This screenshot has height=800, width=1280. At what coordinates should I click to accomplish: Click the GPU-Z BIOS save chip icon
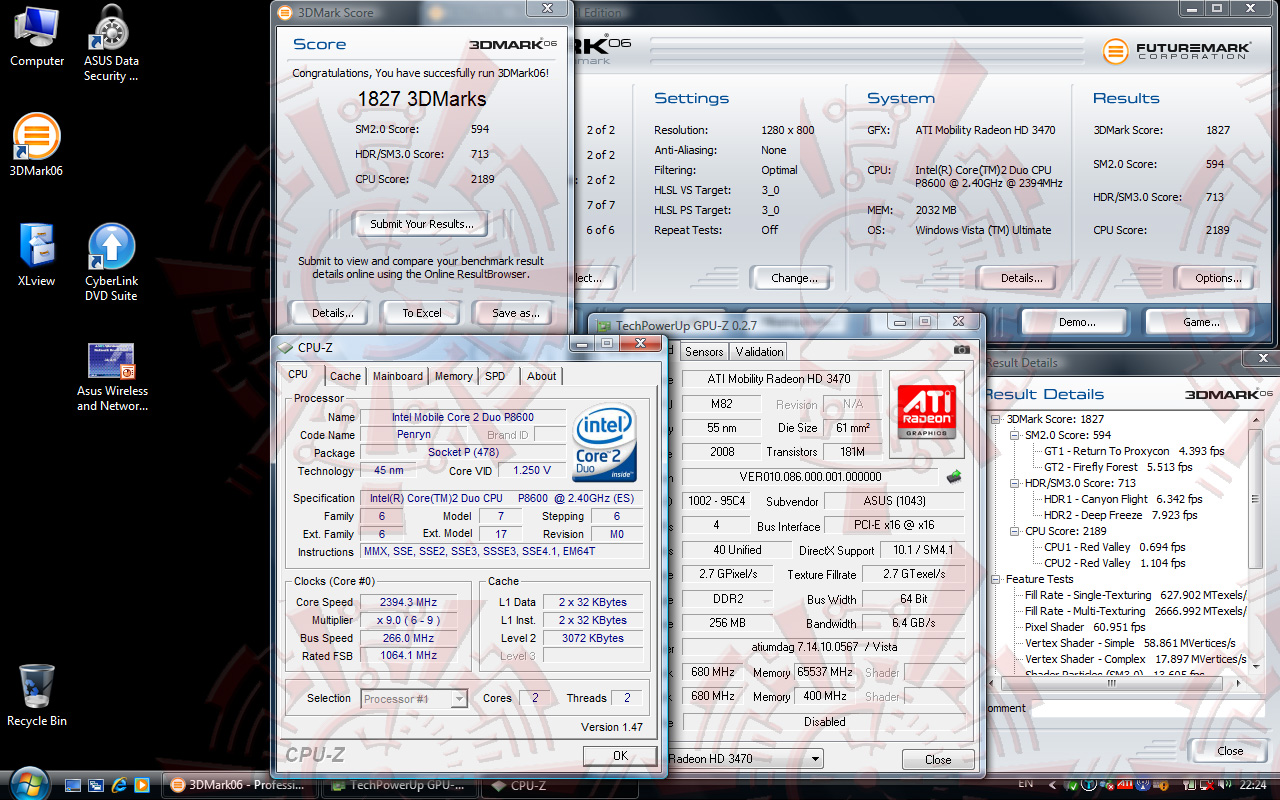click(953, 476)
